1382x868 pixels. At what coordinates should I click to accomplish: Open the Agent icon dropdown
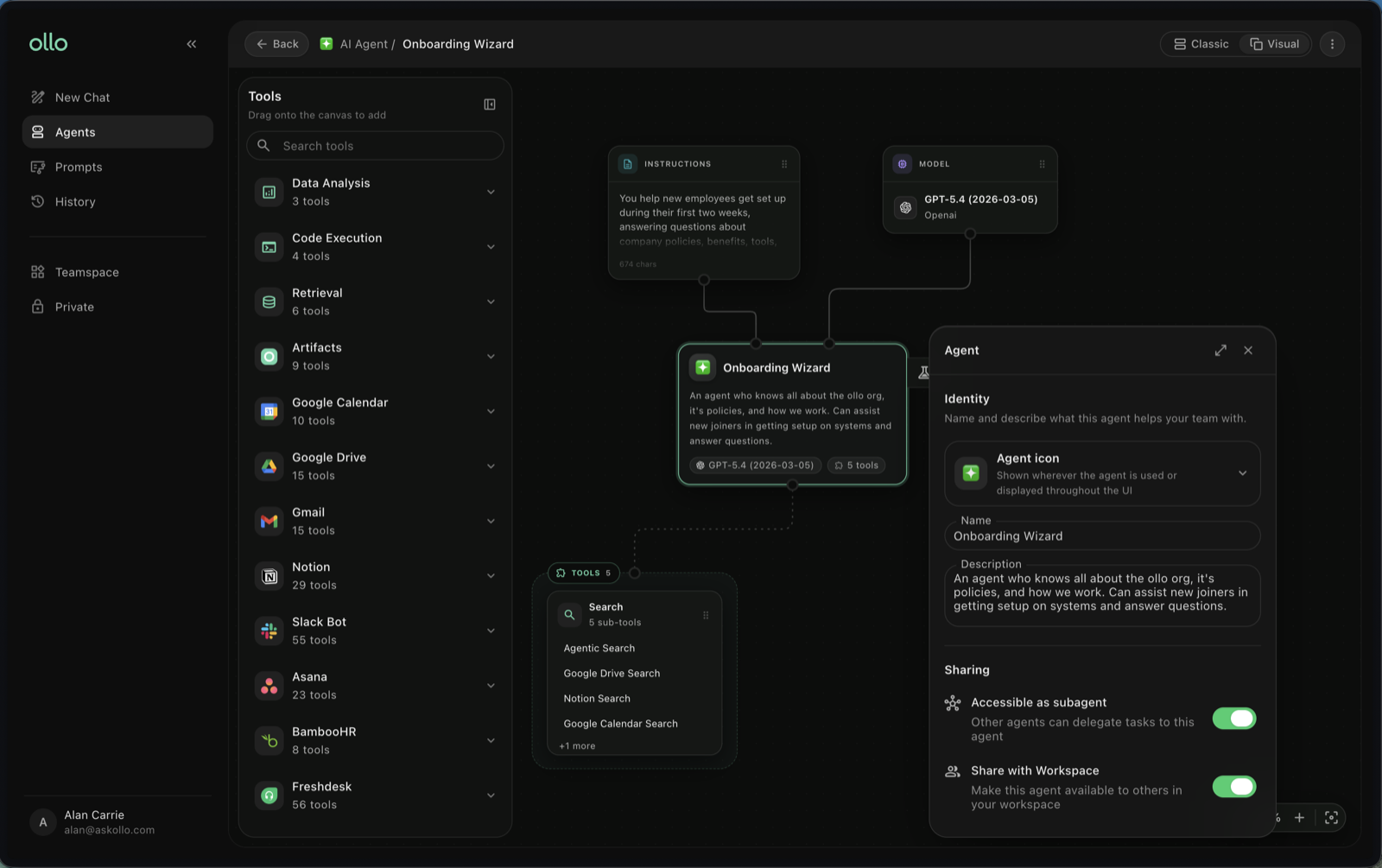click(x=1242, y=473)
